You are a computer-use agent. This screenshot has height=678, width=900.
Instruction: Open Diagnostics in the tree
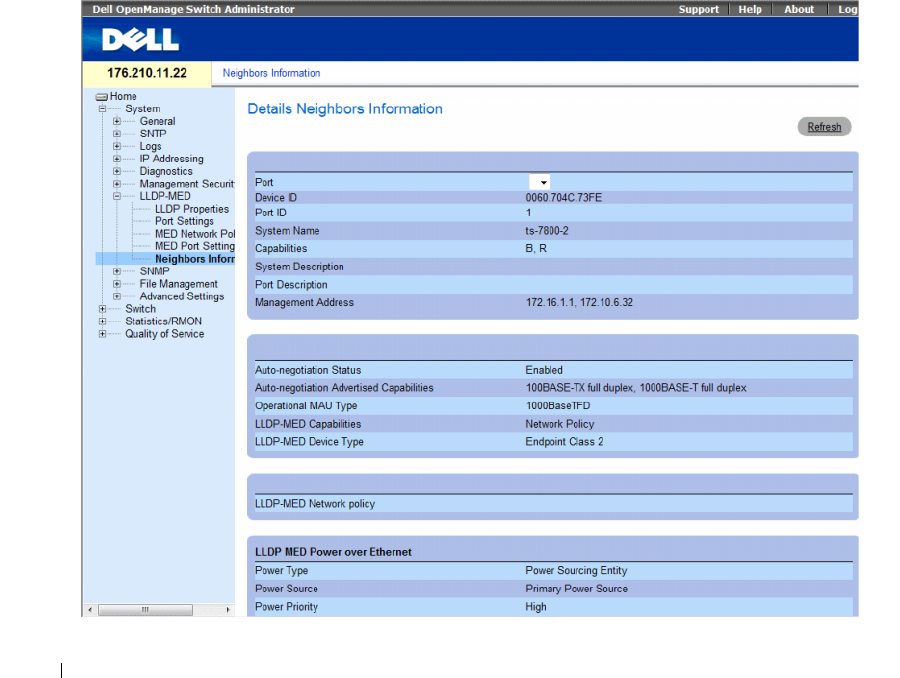166,171
